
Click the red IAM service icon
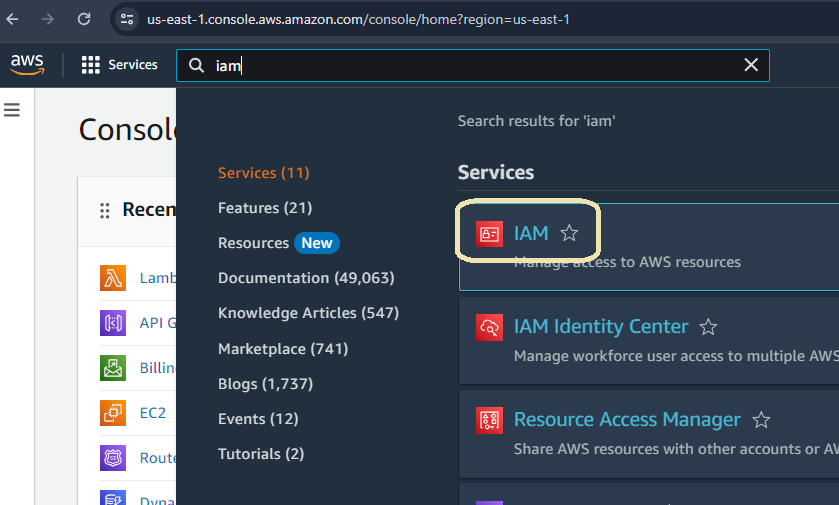(489, 234)
